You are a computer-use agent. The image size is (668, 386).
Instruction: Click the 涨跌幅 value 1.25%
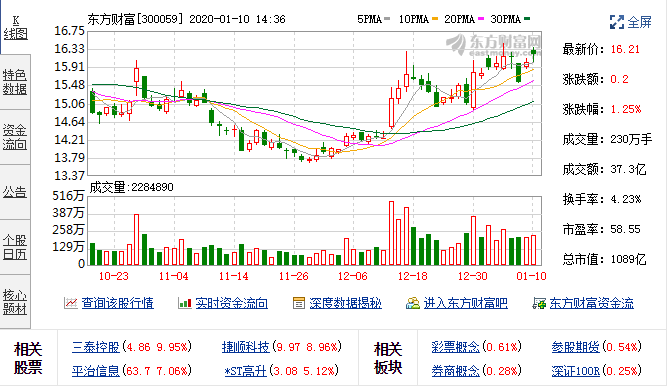[625, 109]
